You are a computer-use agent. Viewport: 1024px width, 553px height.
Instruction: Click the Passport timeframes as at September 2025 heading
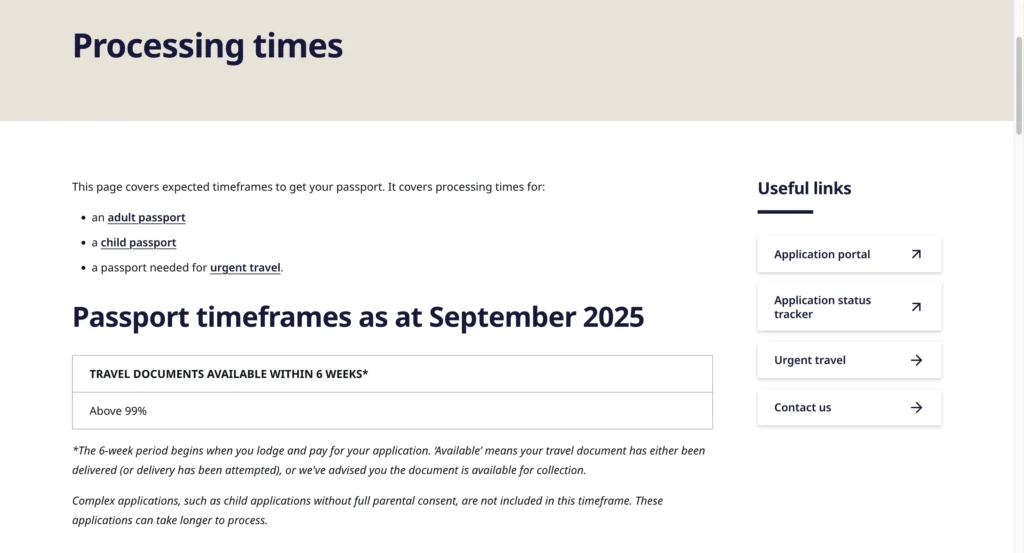[358, 317]
